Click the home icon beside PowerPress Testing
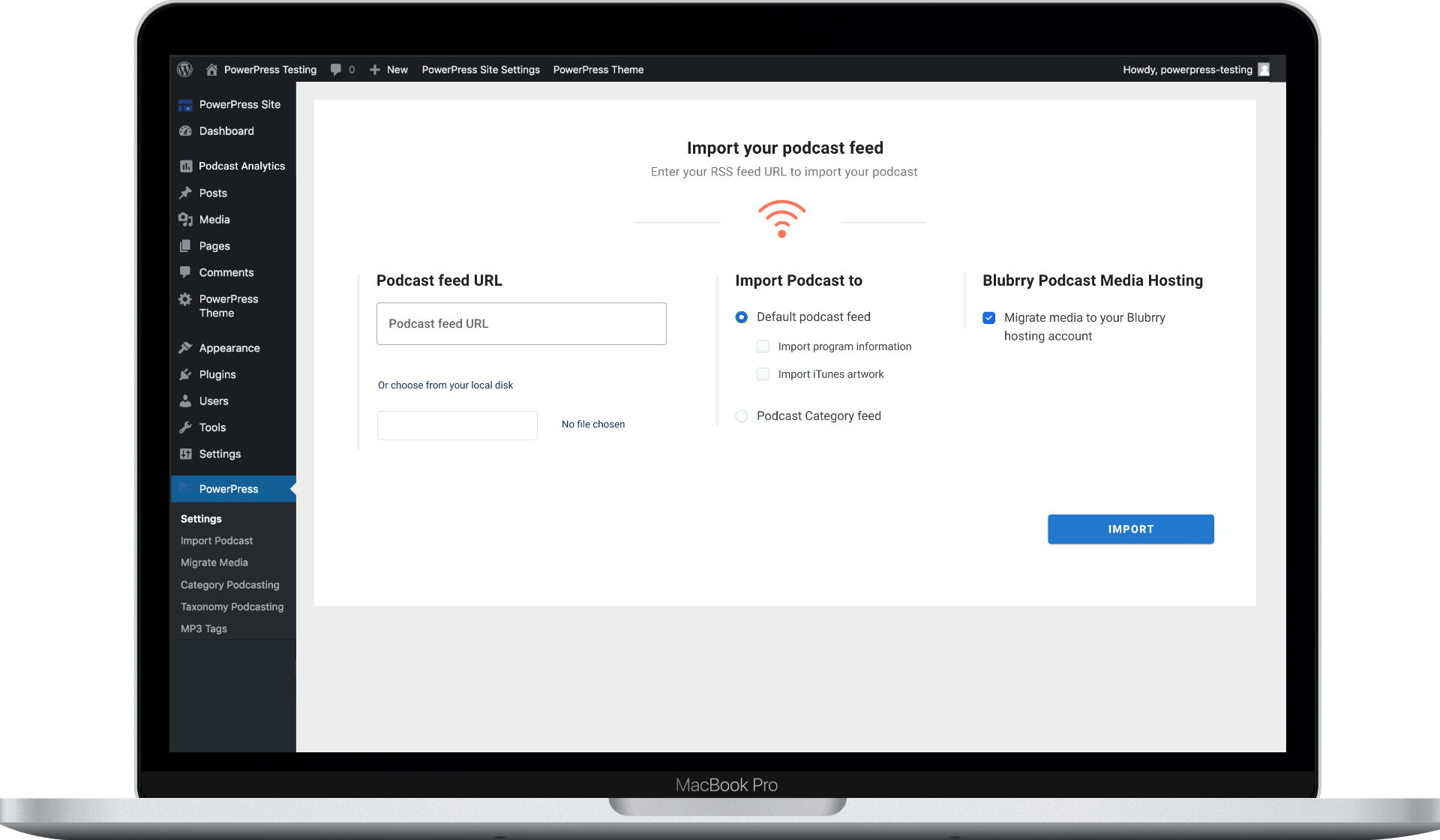This screenshot has width=1440, height=840. [x=211, y=69]
